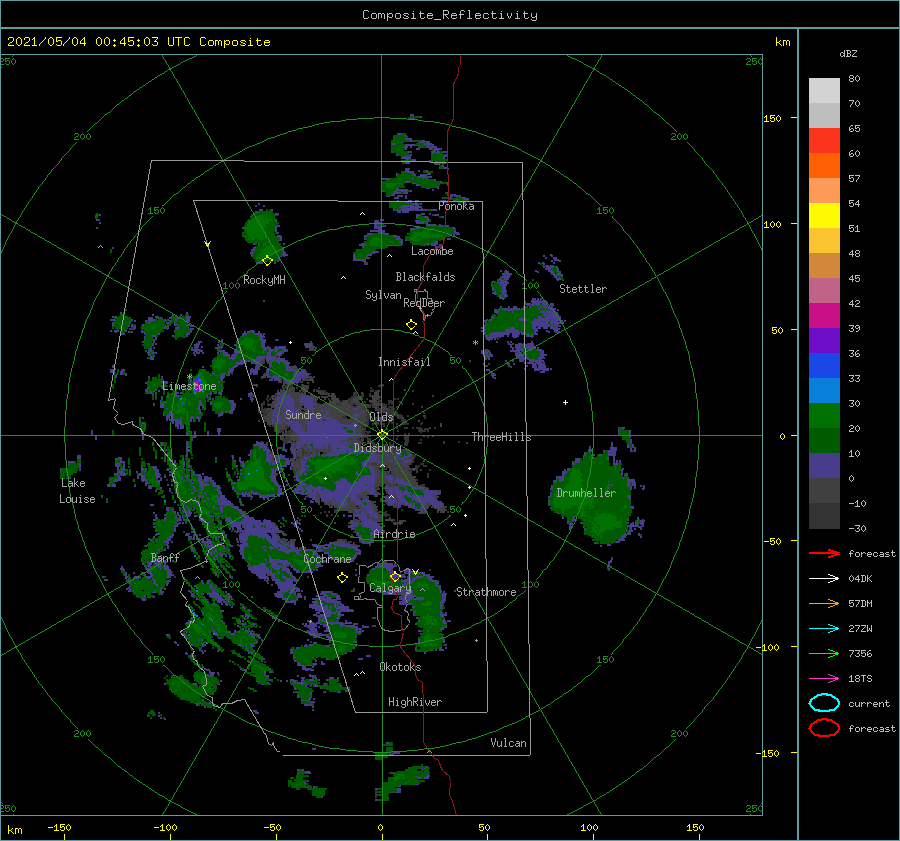Viewport: 900px width, 841px height.
Task: Click the ThreeHills label
Action: pyautogui.click(x=501, y=437)
